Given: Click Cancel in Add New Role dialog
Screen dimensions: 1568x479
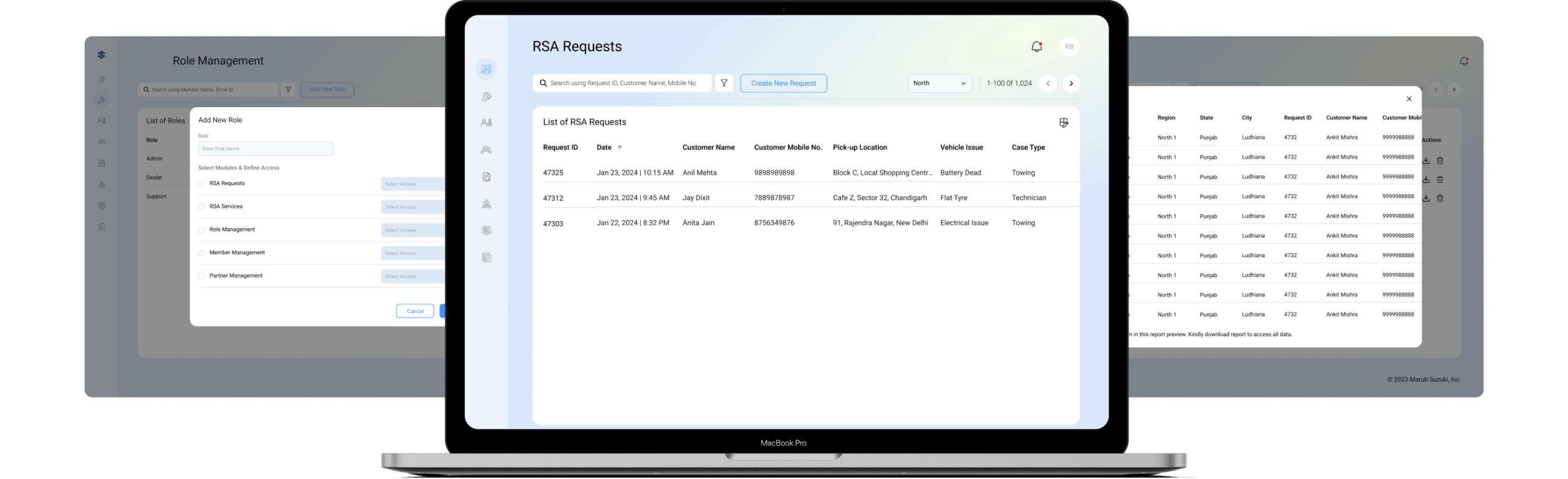Looking at the screenshot, I should coord(415,311).
